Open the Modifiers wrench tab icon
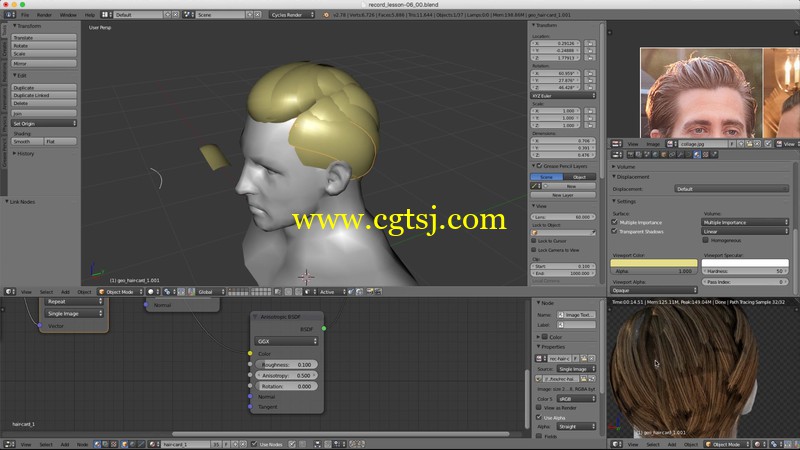This screenshot has width=800, height=450. (680, 155)
